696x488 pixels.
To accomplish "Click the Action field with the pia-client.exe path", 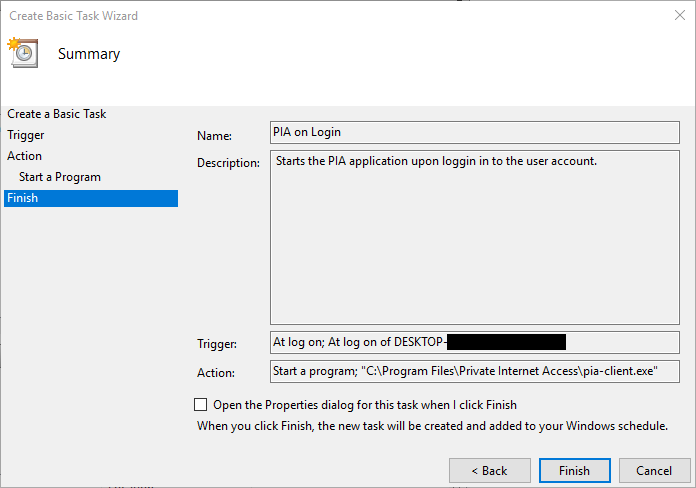I will (x=474, y=372).
